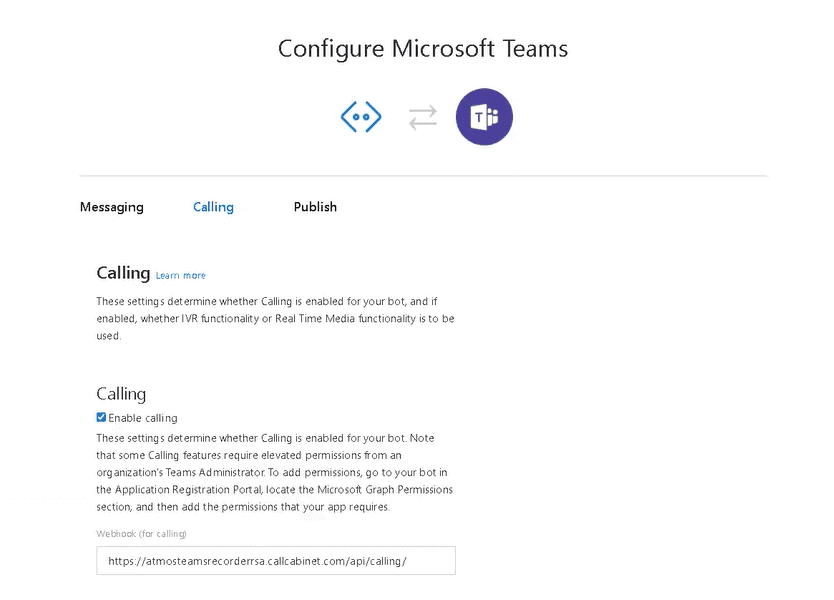This screenshot has height=600, width=834.
Task: Click the Configure Microsoft Teams heading
Action: [423, 49]
